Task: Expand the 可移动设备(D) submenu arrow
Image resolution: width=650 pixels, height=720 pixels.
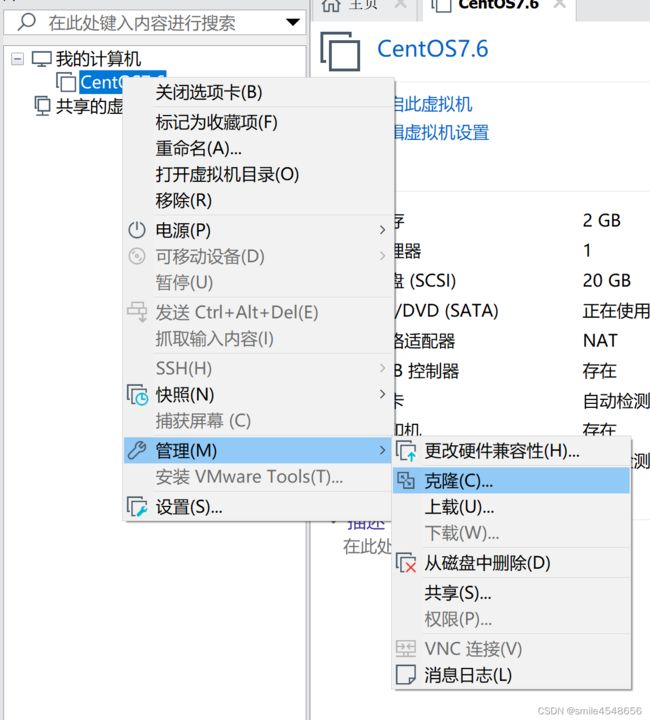Action: (x=382, y=256)
